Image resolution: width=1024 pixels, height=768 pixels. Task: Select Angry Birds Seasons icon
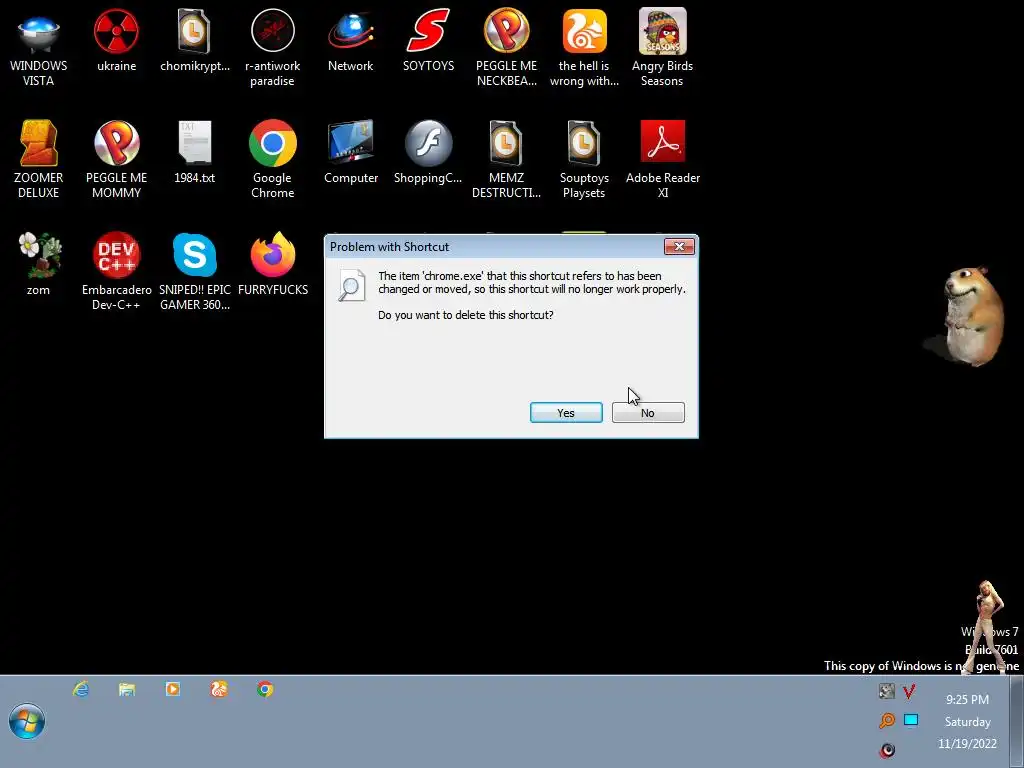click(662, 47)
